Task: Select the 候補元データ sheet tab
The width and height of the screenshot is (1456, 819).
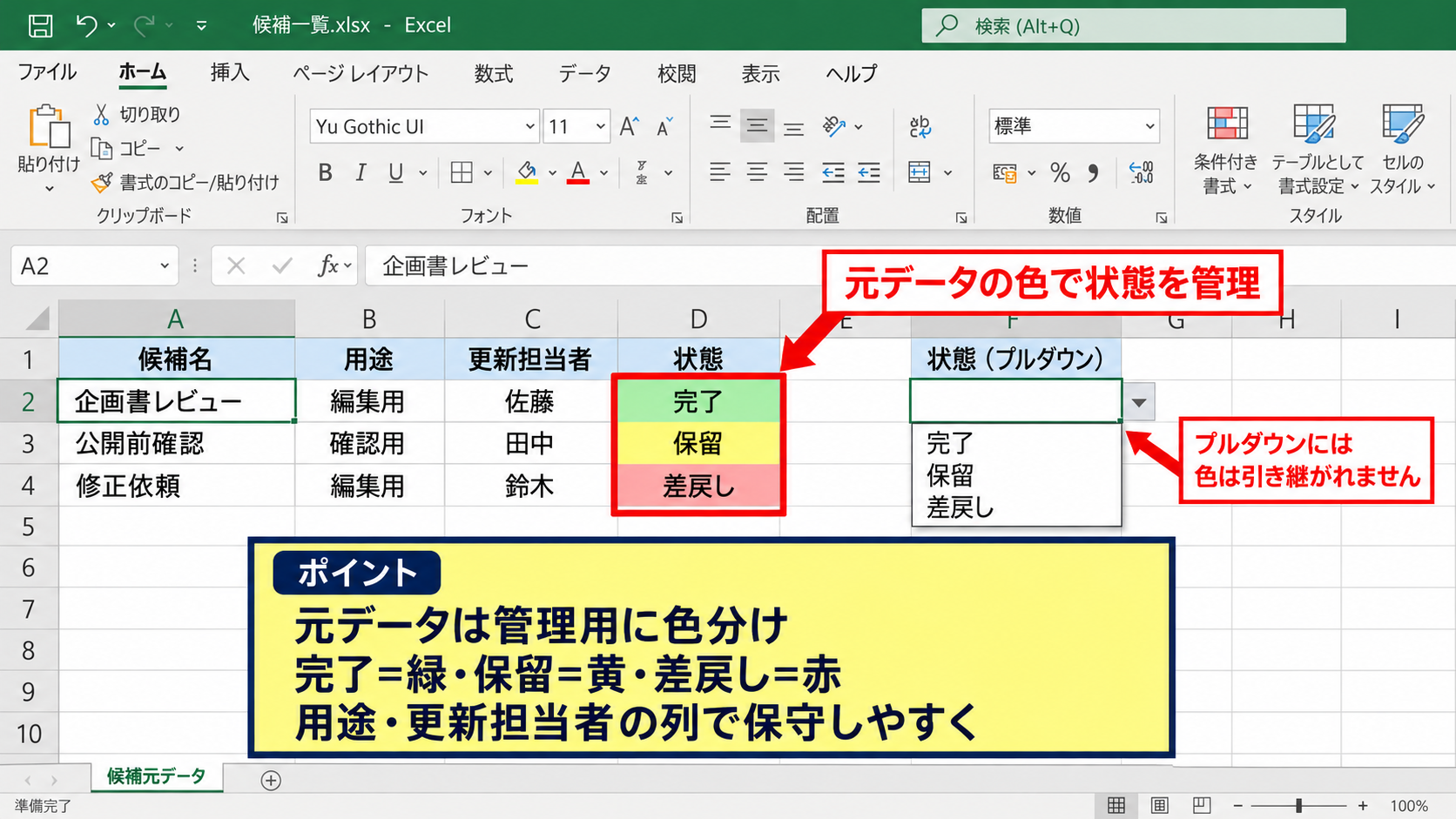Action: coord(157,776)
